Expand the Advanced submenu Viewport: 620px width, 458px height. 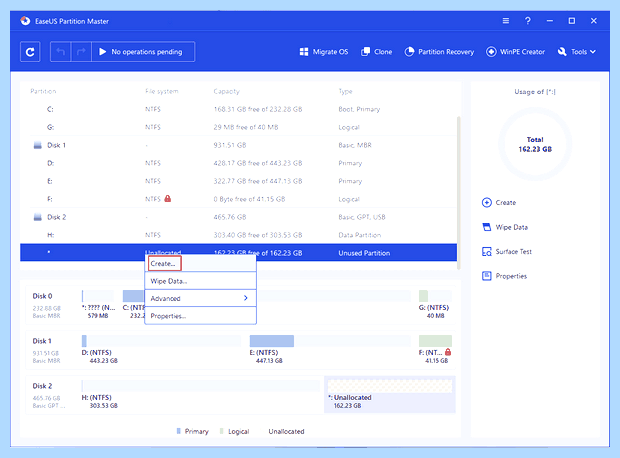(x=200, y=298)
